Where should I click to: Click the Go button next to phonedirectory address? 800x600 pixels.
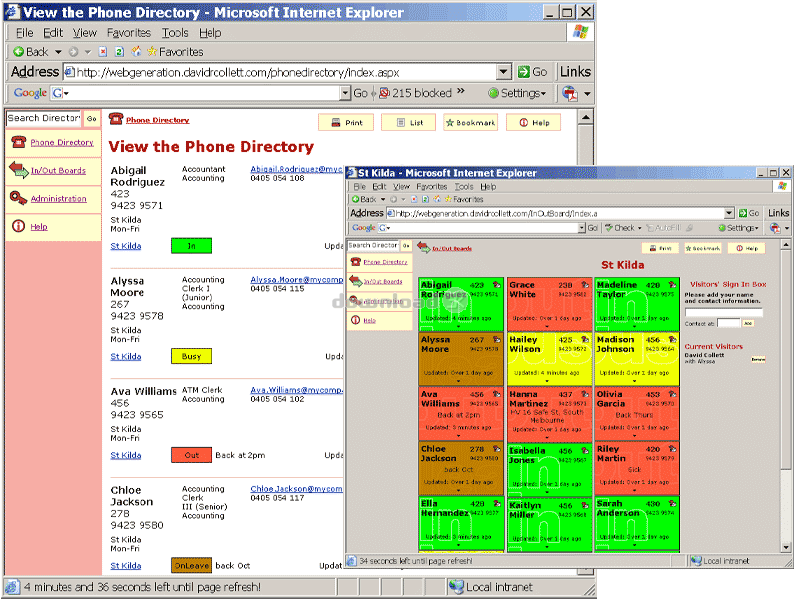click(533, 72)
